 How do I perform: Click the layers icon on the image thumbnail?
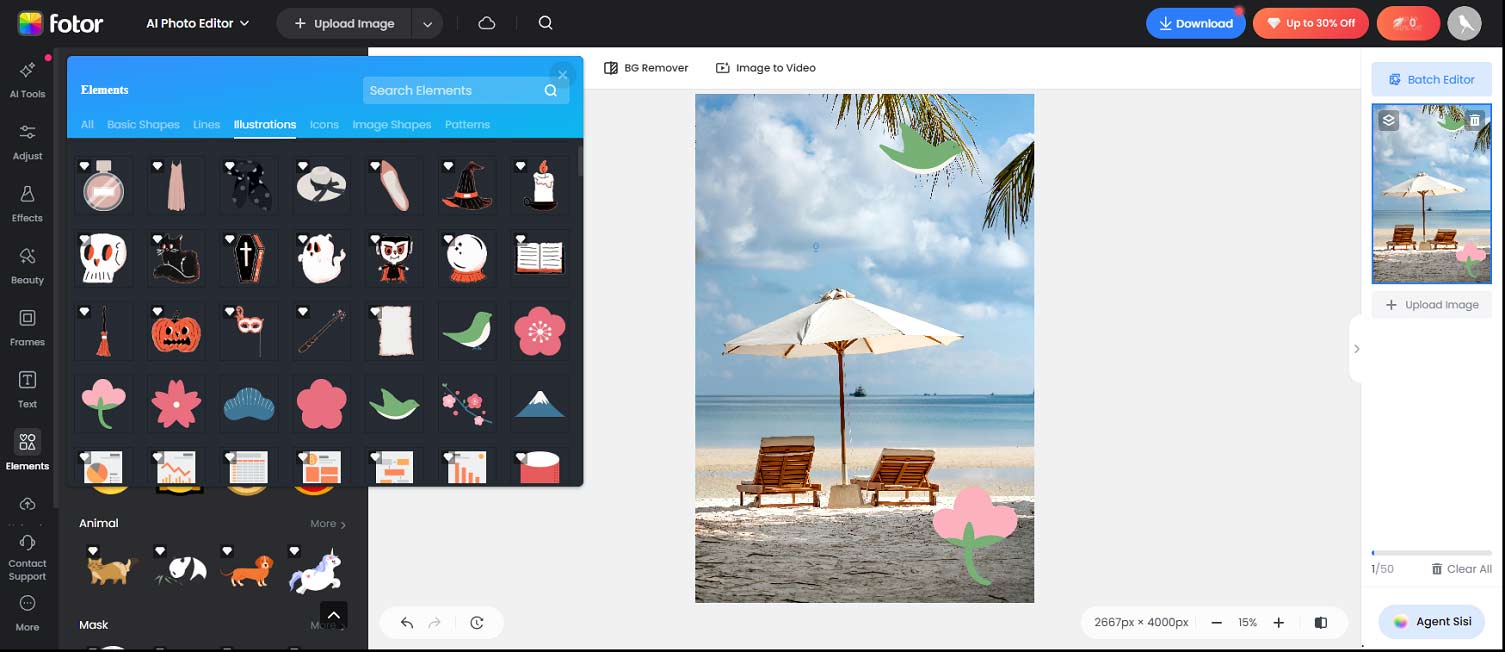point(1388,120)
